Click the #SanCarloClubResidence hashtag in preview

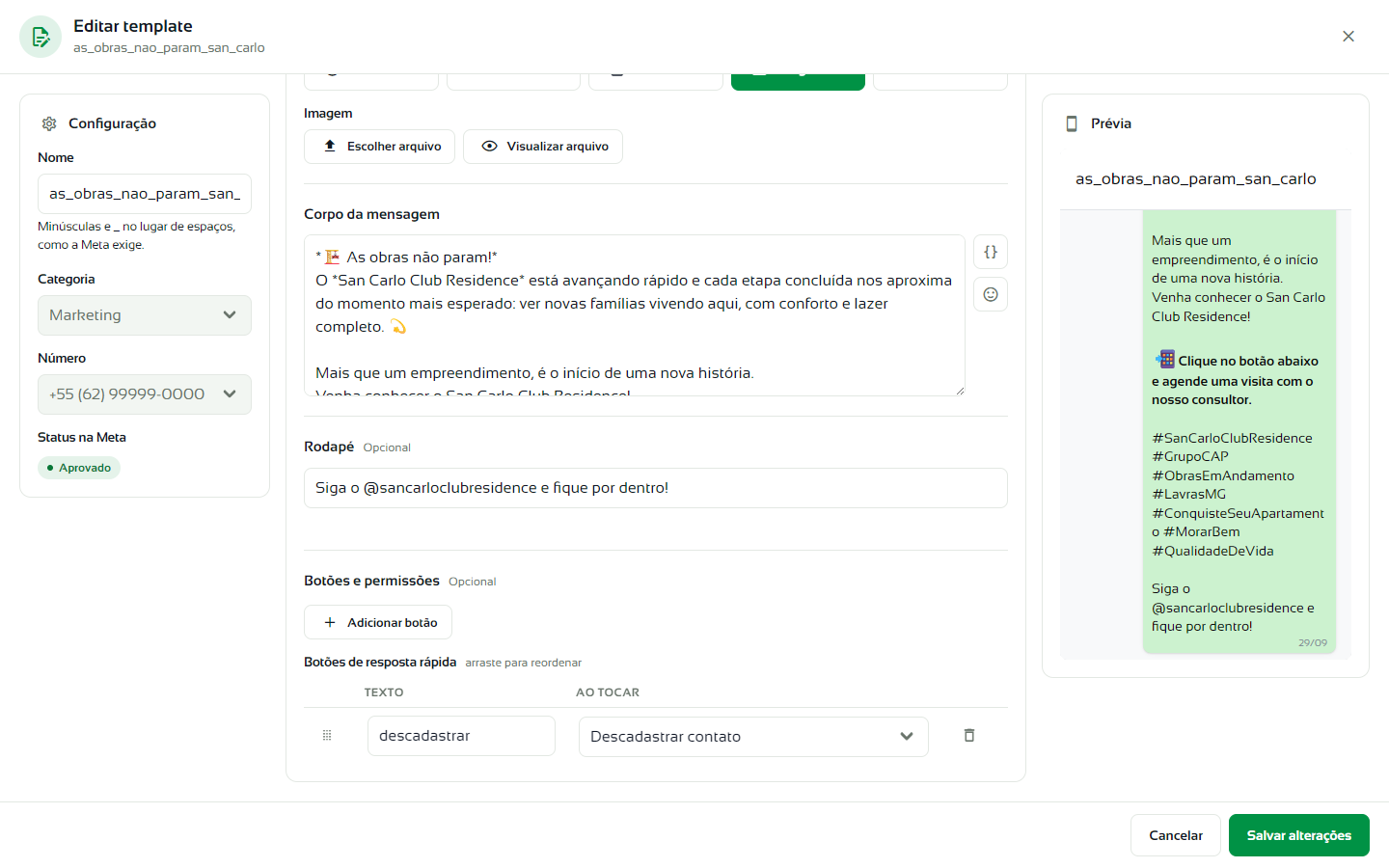pyautogui.click(x=1232, y=438)
